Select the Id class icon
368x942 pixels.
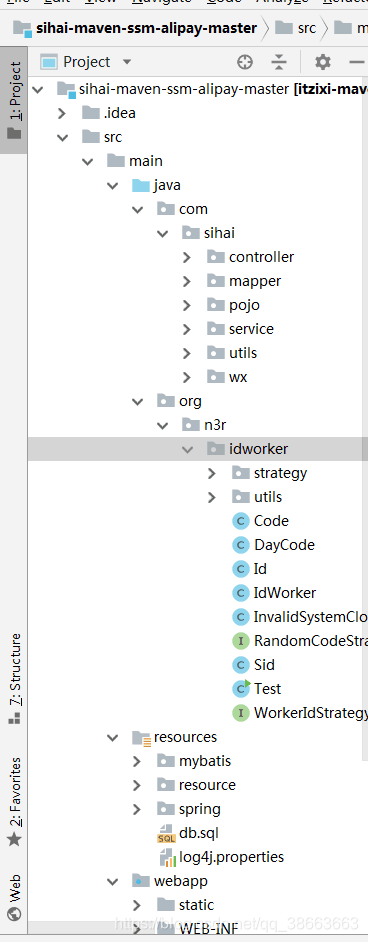point(241,569)
